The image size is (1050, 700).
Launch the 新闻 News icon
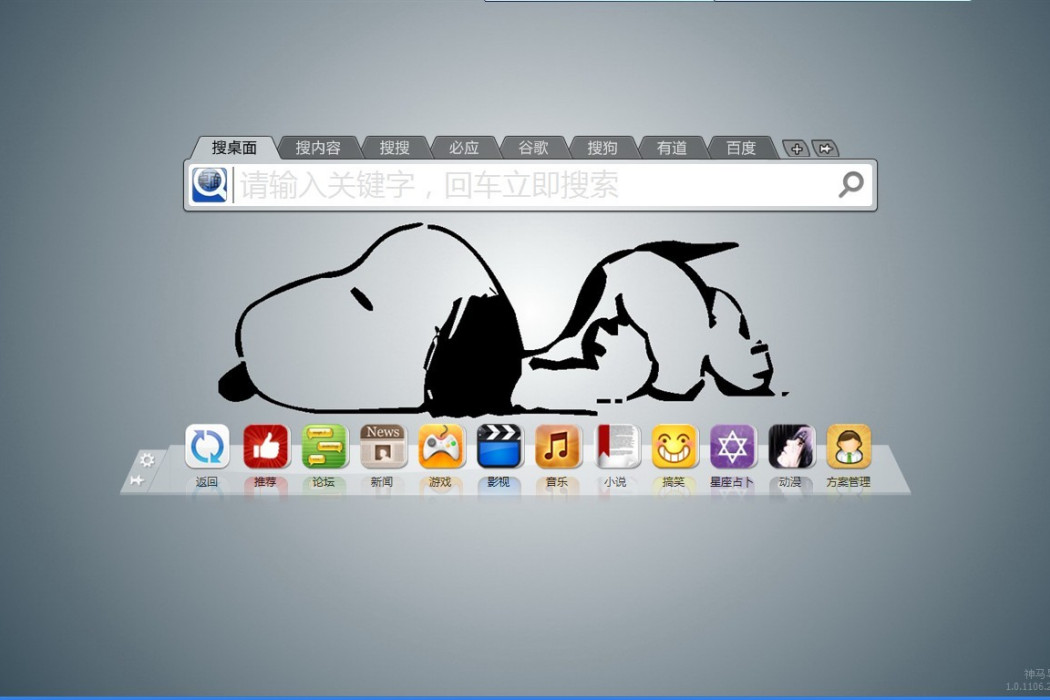(x=383, y=447)
